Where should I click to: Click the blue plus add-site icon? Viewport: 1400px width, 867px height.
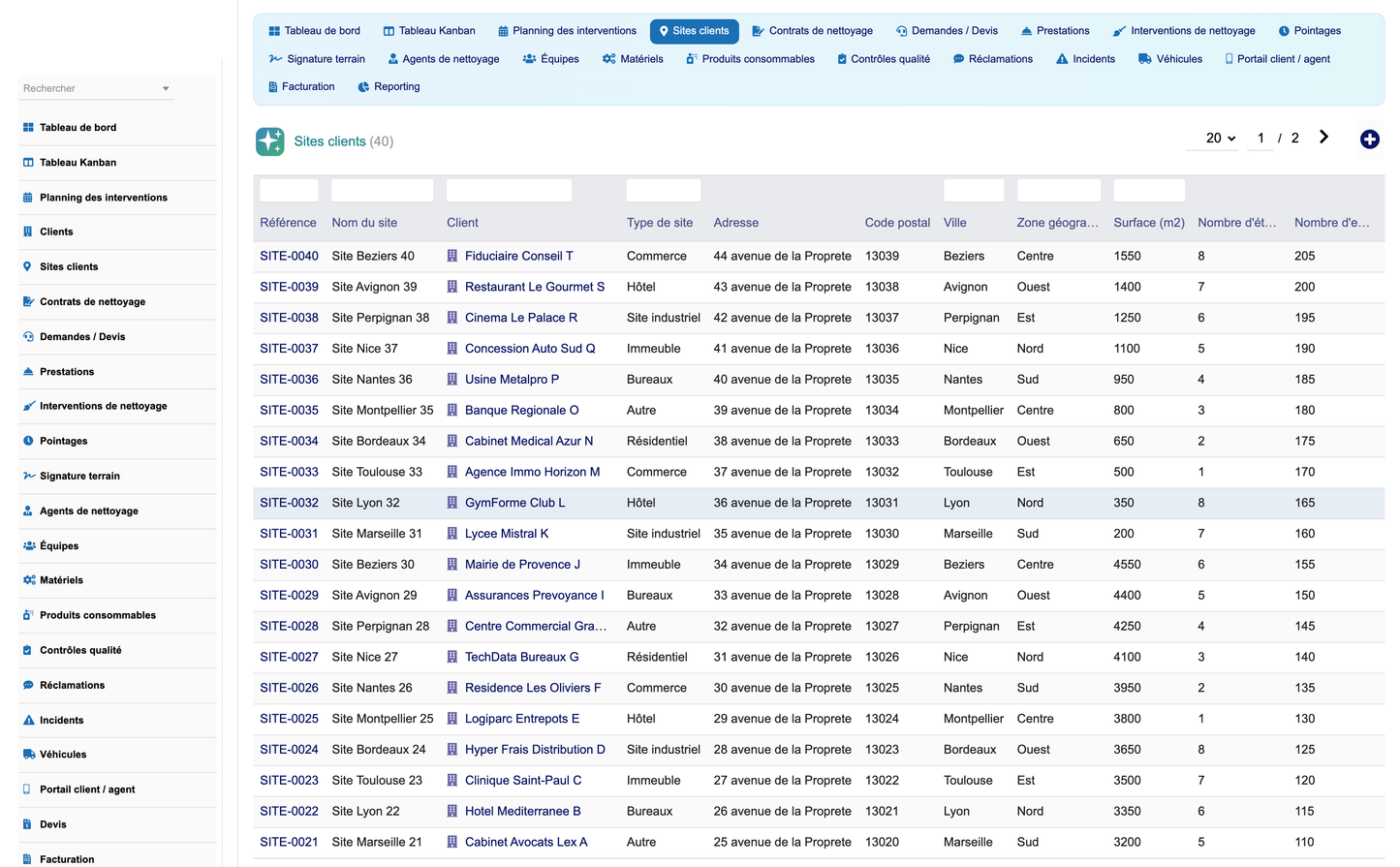(x=1369, y=139)
